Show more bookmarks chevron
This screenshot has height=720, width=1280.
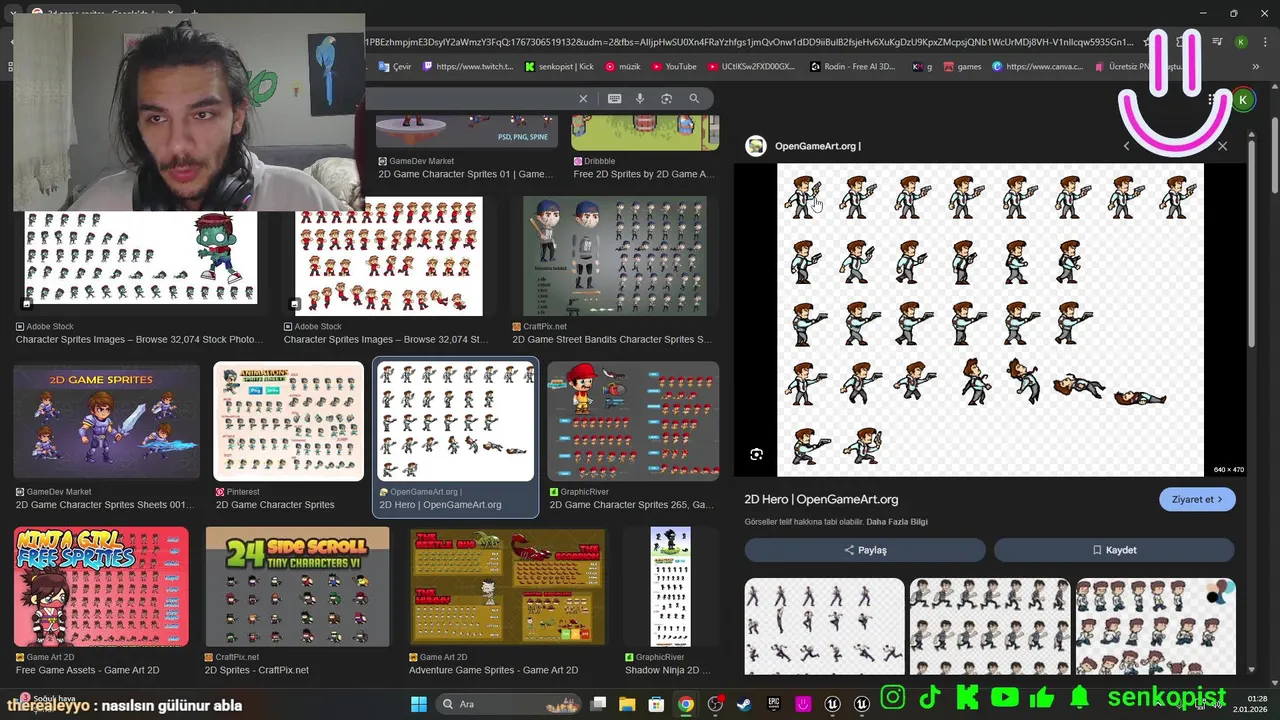(1256, 67)
